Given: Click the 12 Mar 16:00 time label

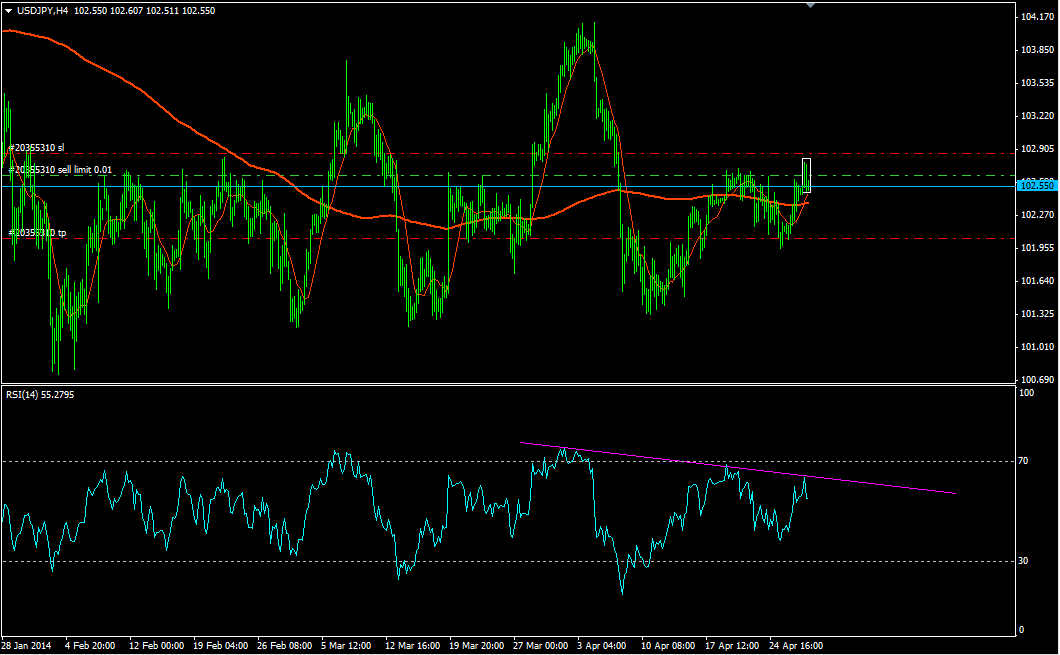Looking at the screenshot, I should pyautogui.click(x=412, y=646).
